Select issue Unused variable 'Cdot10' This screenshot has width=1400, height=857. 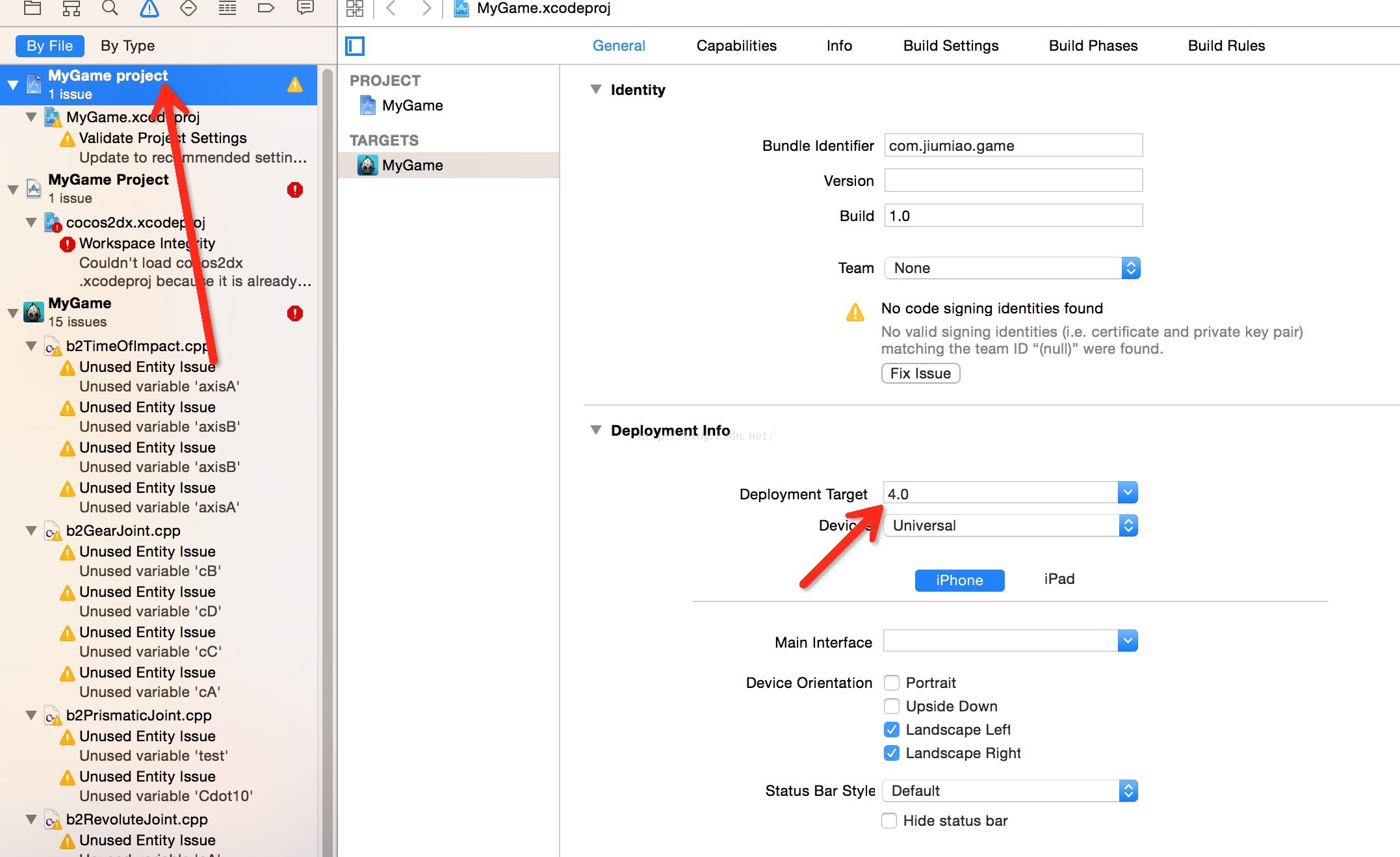[166, 796]
